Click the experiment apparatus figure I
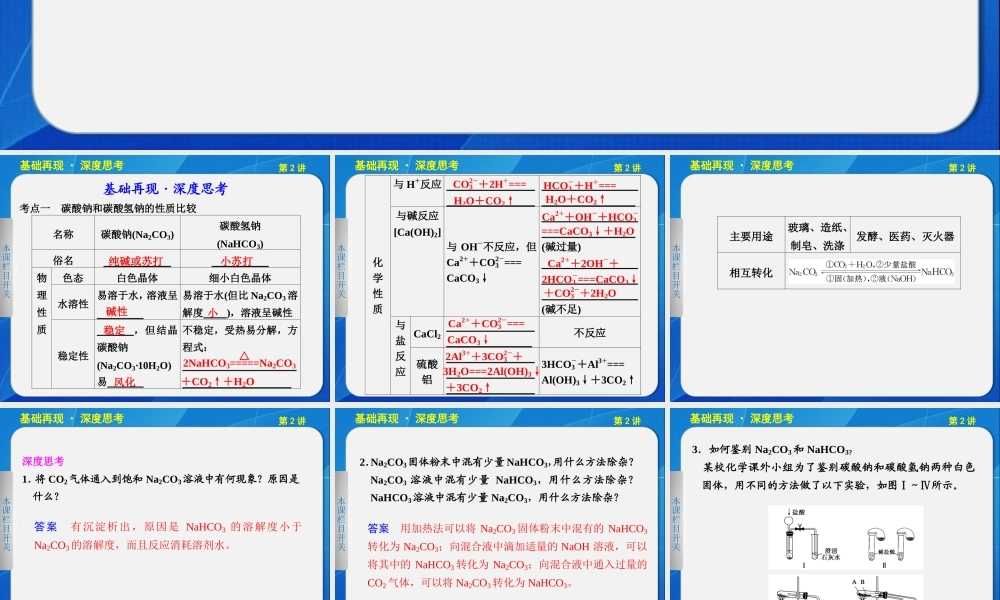The width and height of the screenshot is (1000, 600). point(805,537)
